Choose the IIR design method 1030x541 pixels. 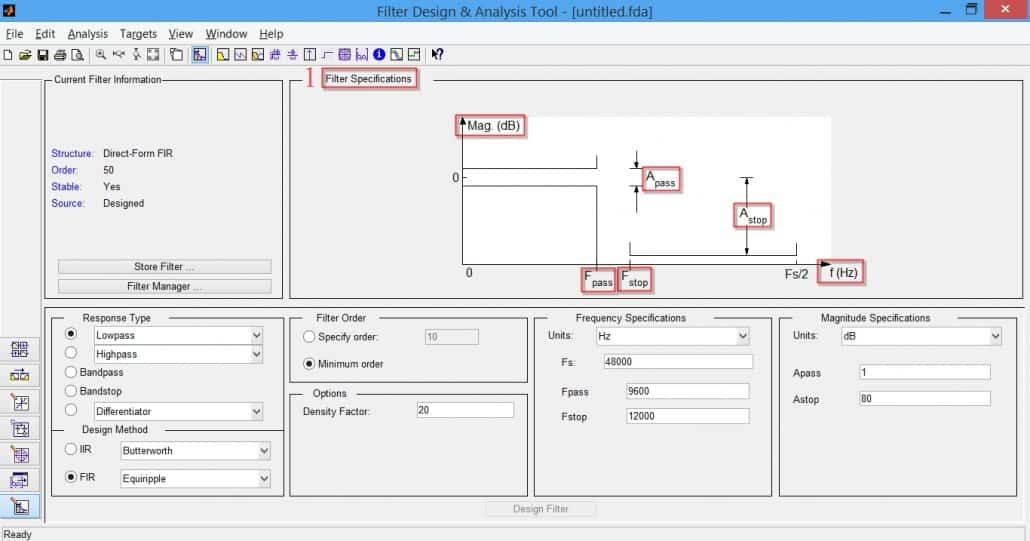point(71,450)
